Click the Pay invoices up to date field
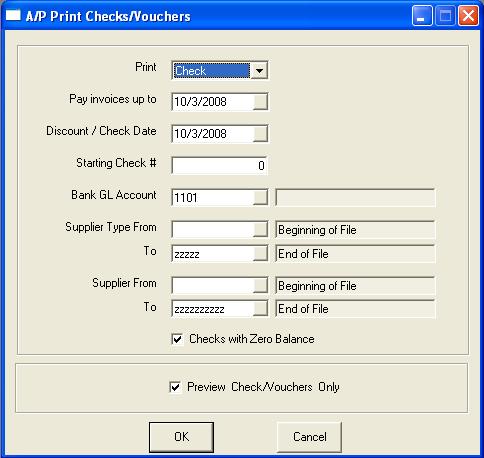This screenshot has width=484, height=458. [213, 102]
